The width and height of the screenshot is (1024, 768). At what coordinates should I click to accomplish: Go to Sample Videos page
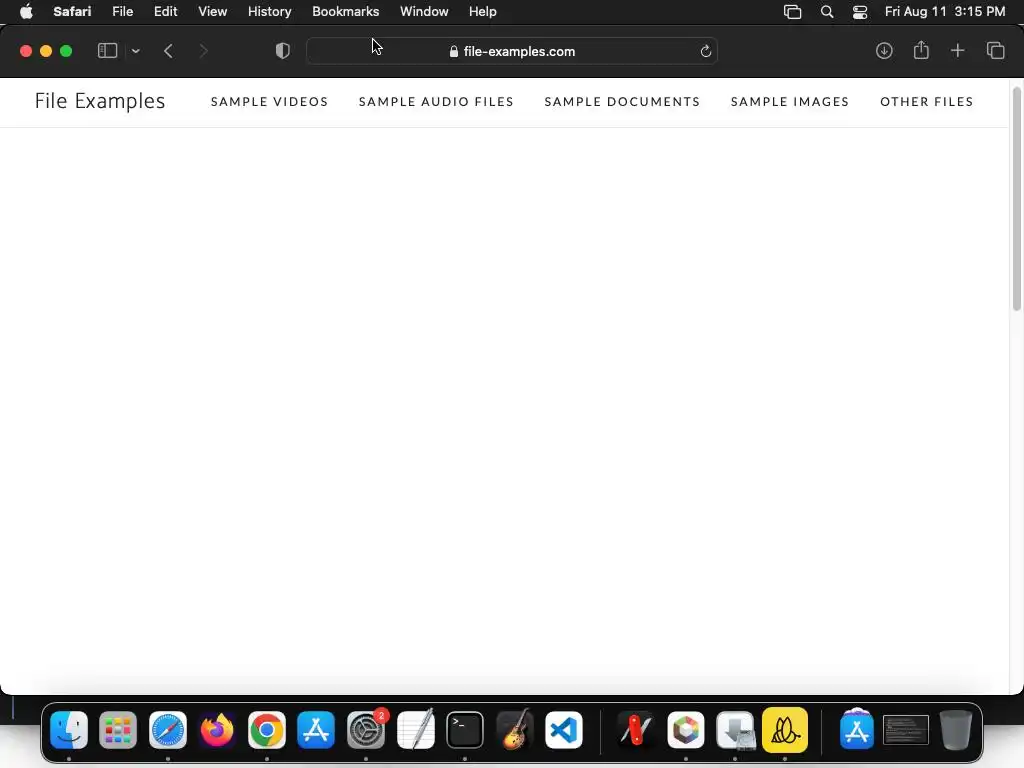269,102
